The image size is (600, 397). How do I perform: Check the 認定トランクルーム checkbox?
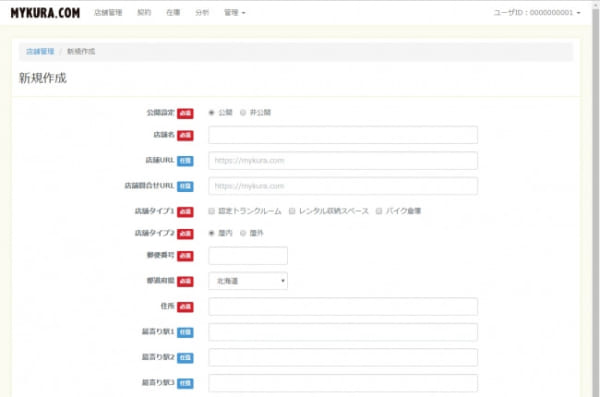tap(211, 211)
